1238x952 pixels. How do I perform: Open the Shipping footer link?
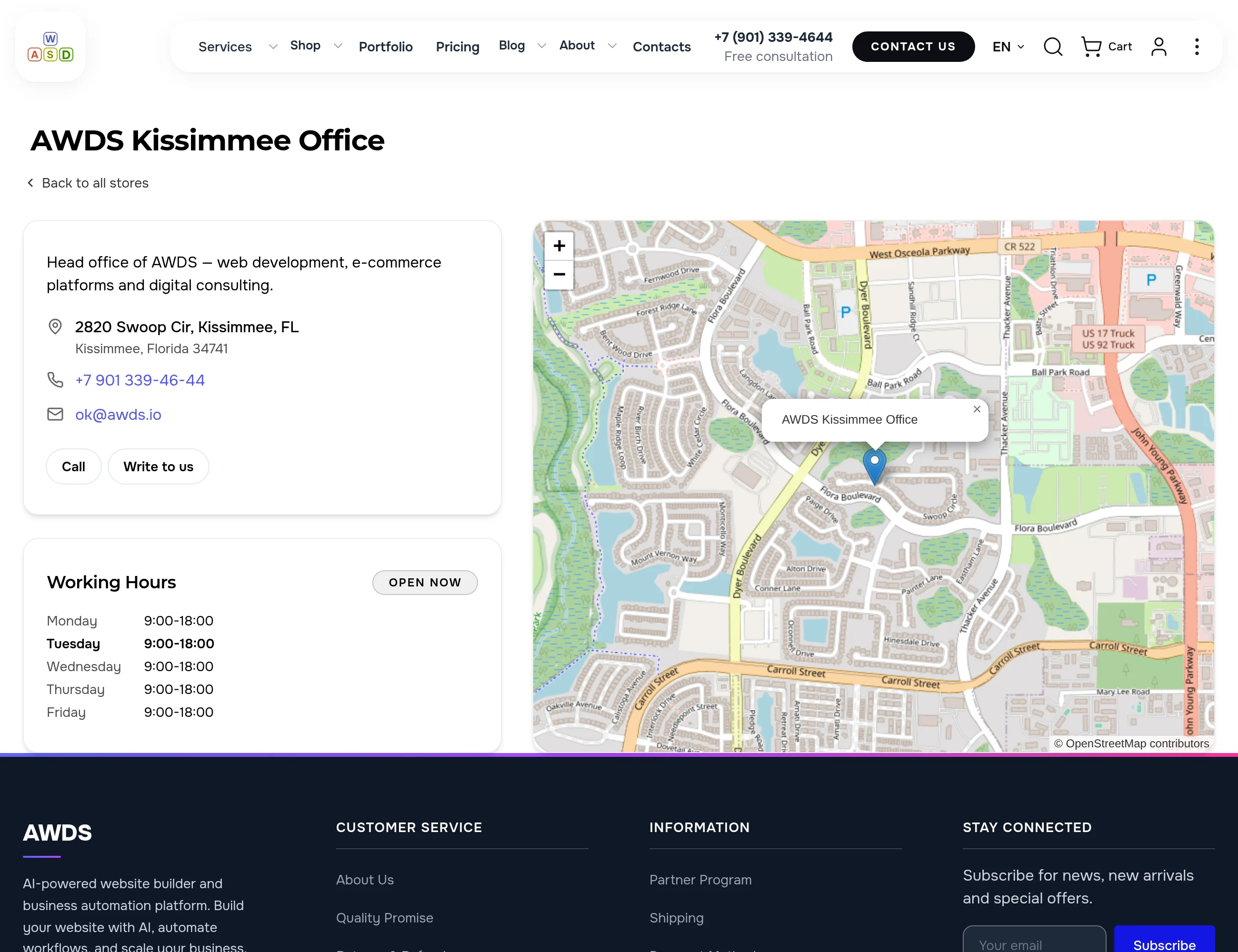676,917
